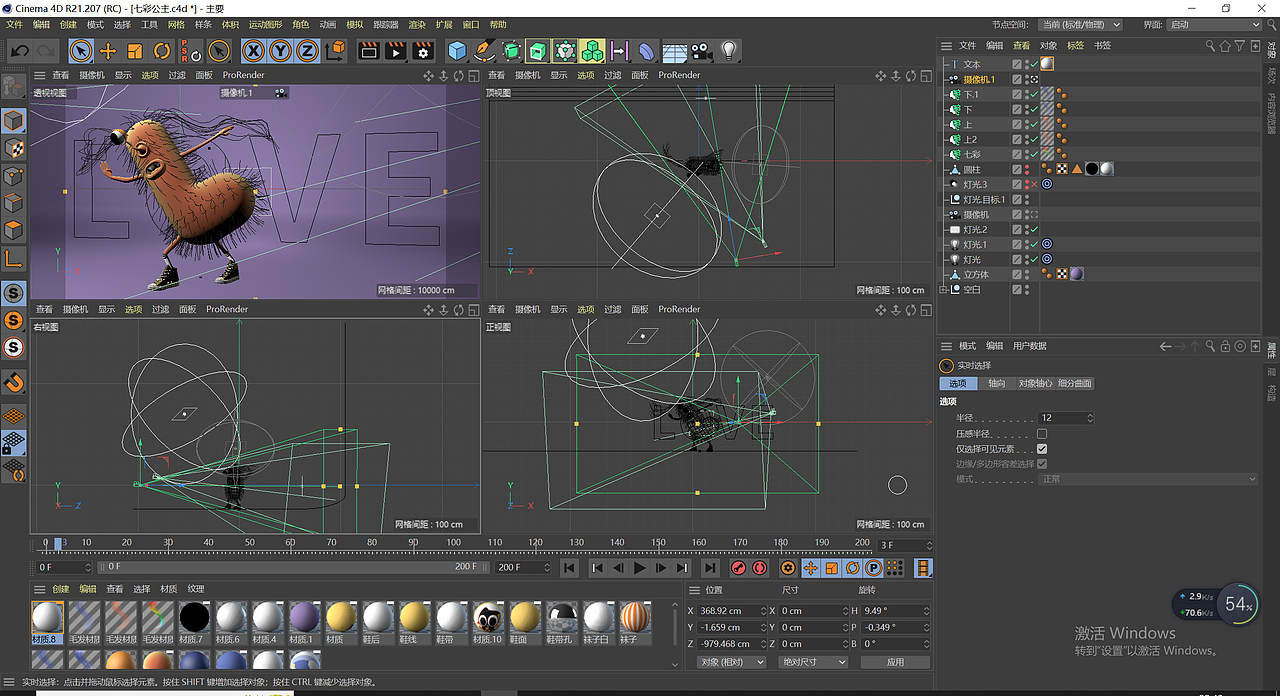Click the record keyframe button
1280x696 pixels.
click(x=738, y=567)
